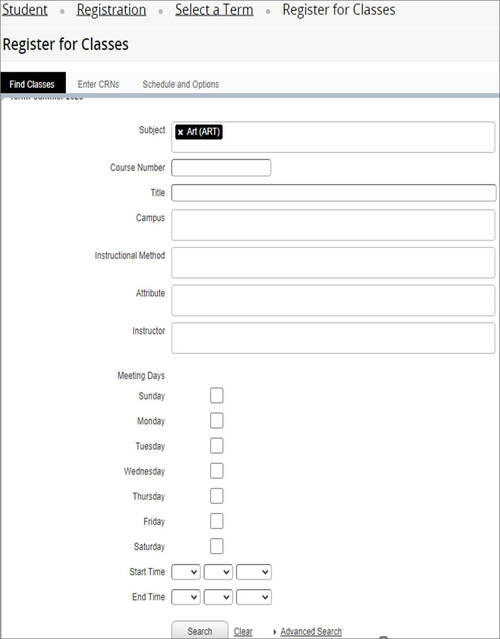
Task: Check the Sunday meeting day box
Action: (x=216, y=395)
